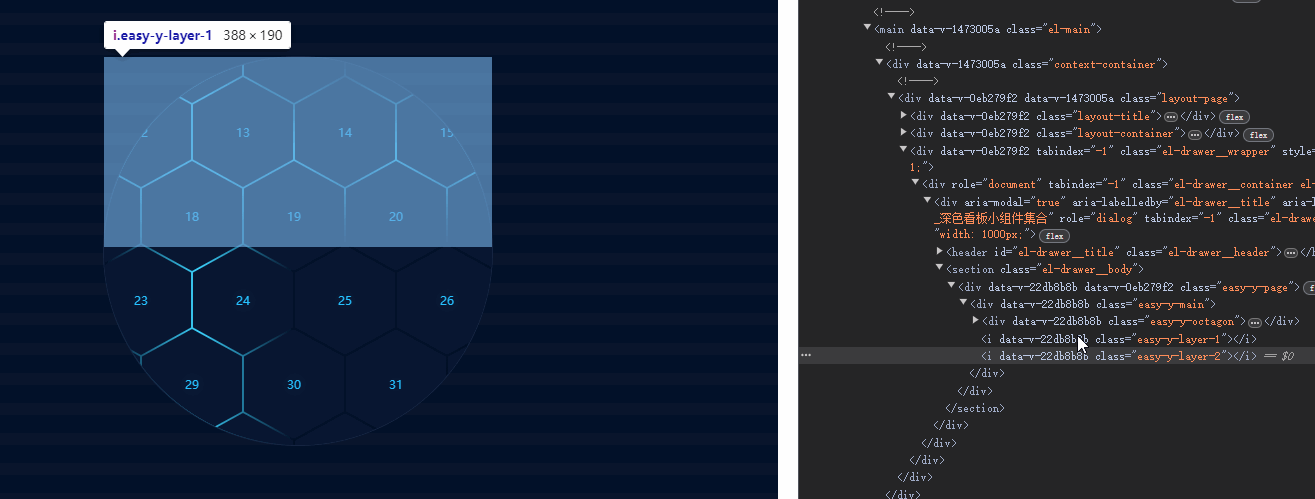Image resolution: width=1315 pixels, height=499 pixels.
Task: Click ellipsis button in layout-container row
Action: pos(1194,134)
